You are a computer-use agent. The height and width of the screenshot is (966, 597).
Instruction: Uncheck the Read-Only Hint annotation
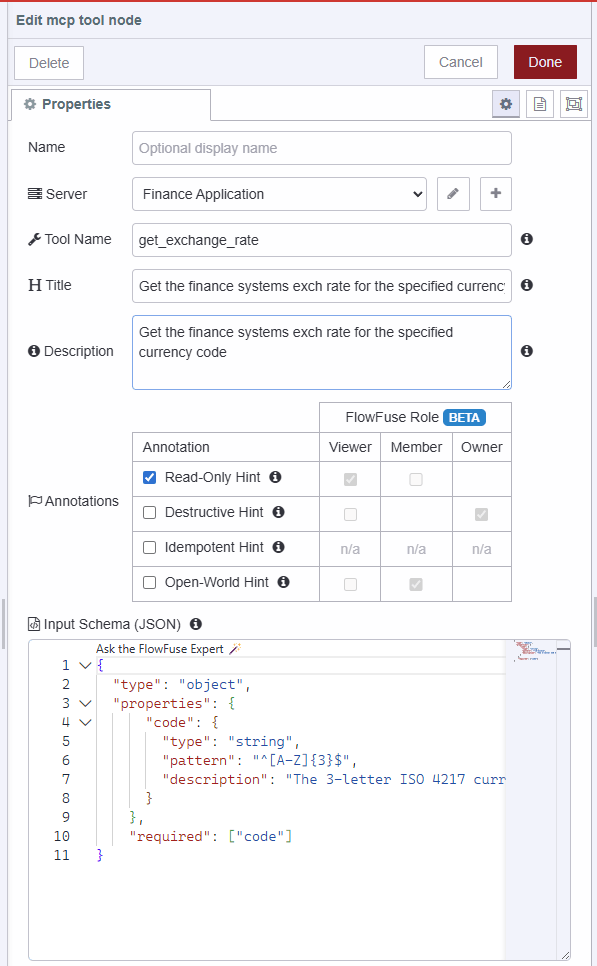(x=149, y=478)
